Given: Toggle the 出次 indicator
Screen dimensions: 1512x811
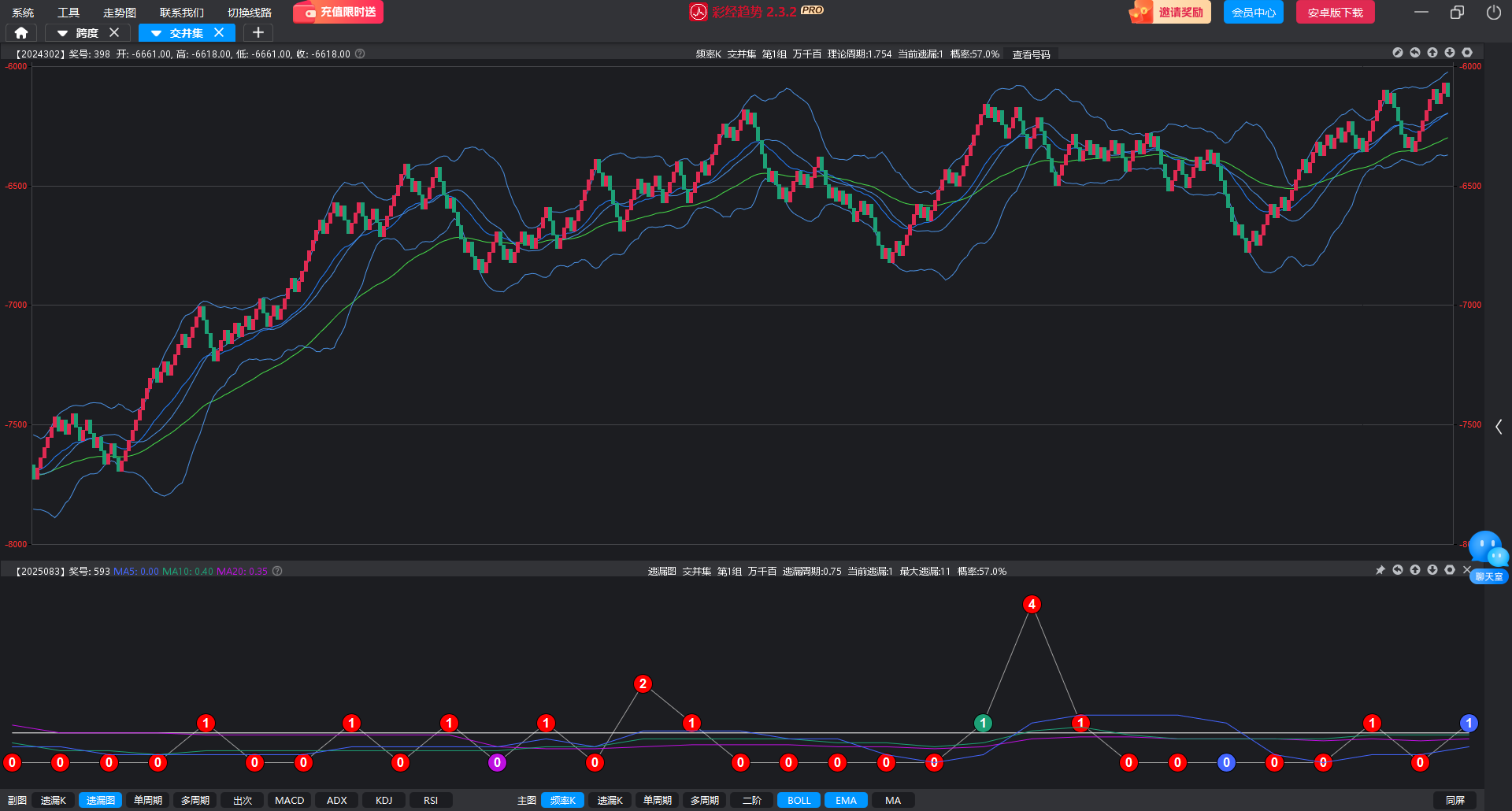Looking at the screenshot, I should (x=243, y=800).
